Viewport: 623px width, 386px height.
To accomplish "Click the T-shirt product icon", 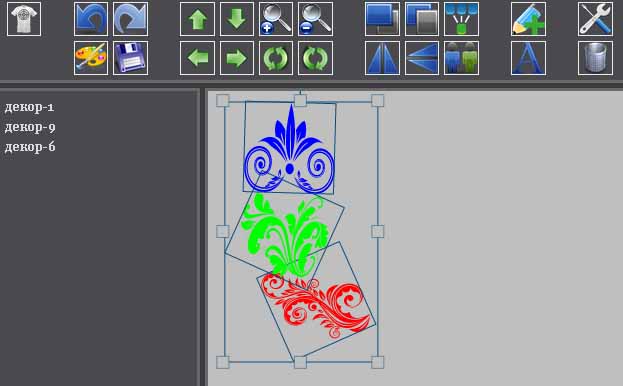I will (24, 19).
